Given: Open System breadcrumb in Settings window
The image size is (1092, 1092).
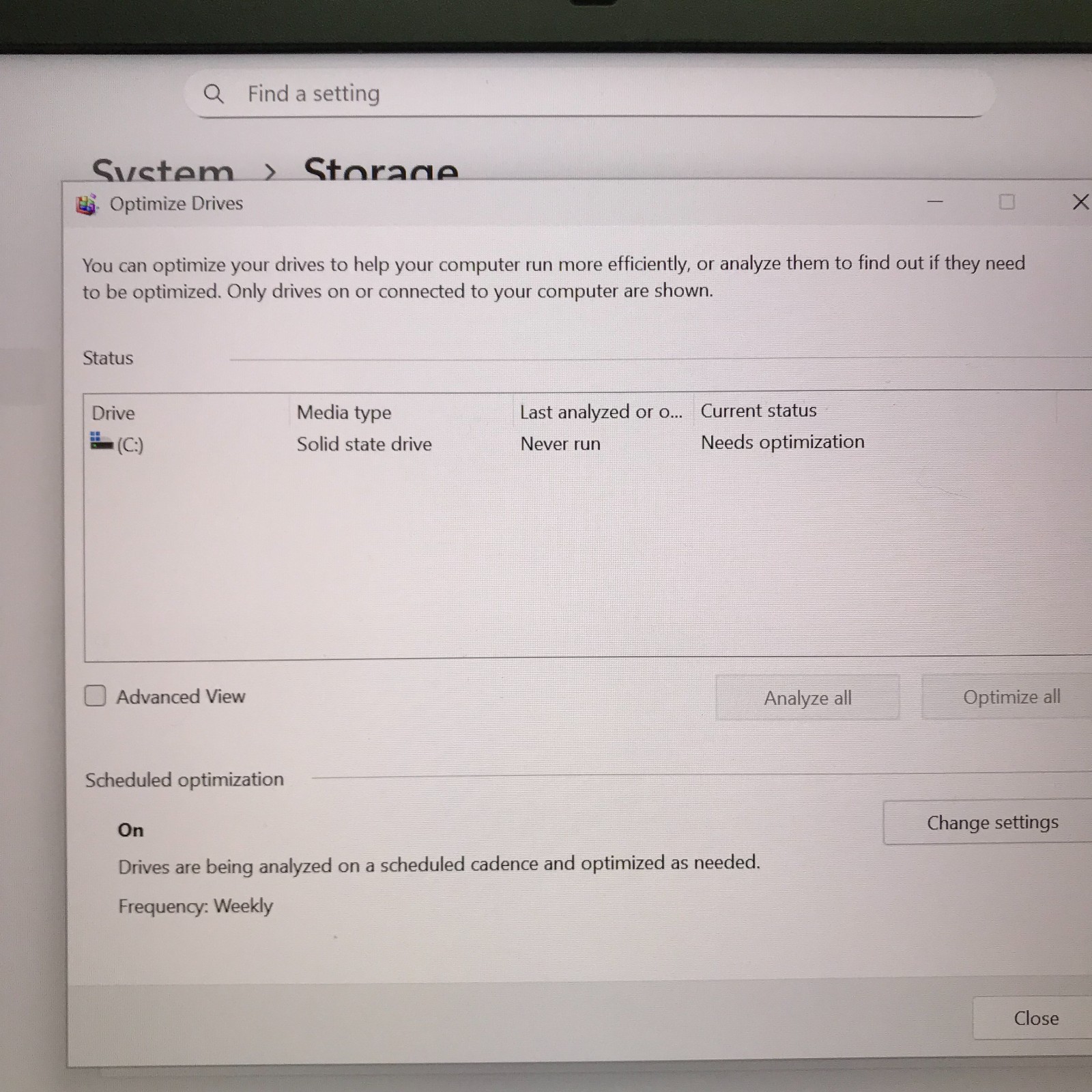Looking at the screenshot, I should tap(162, 170).
